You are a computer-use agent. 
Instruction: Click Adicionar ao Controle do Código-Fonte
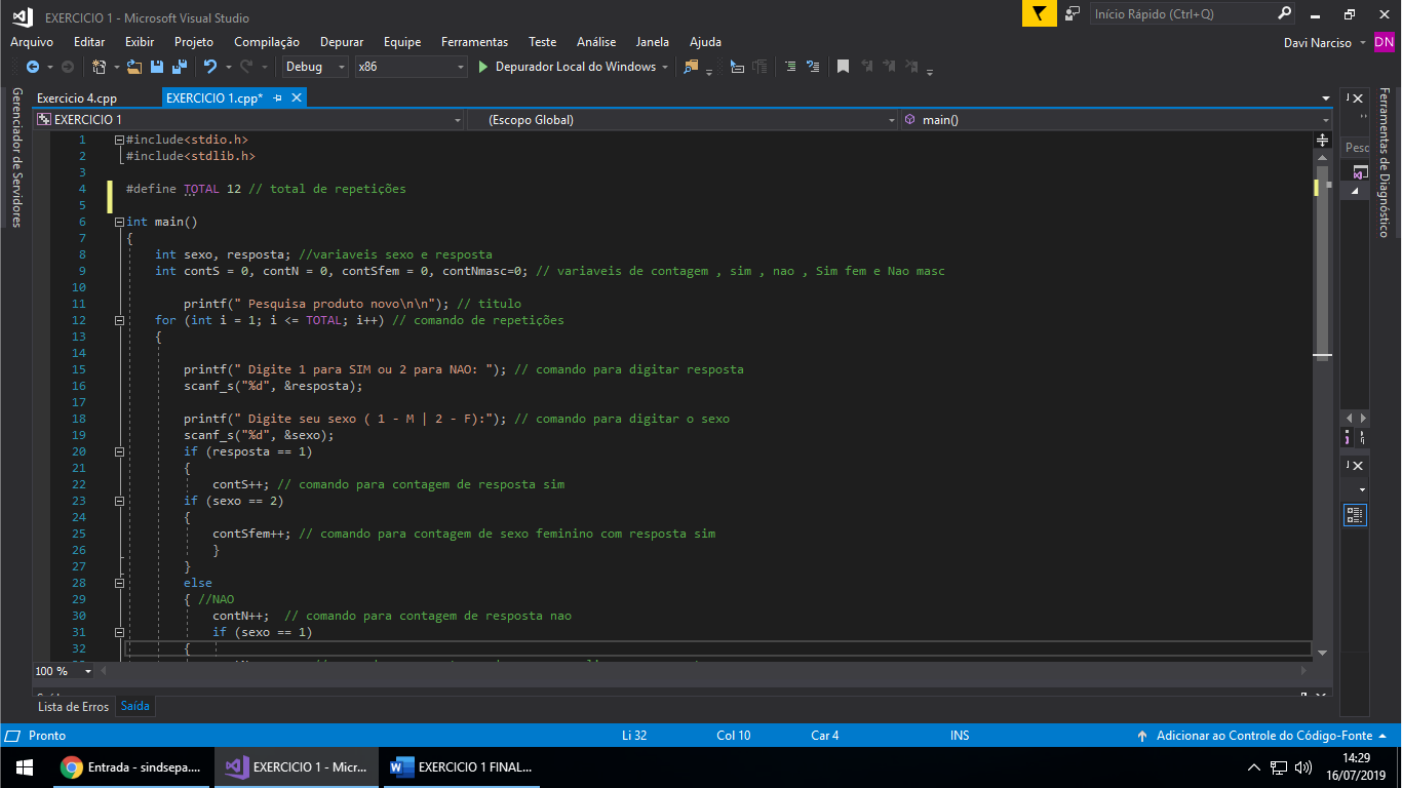click(1264, 736)
